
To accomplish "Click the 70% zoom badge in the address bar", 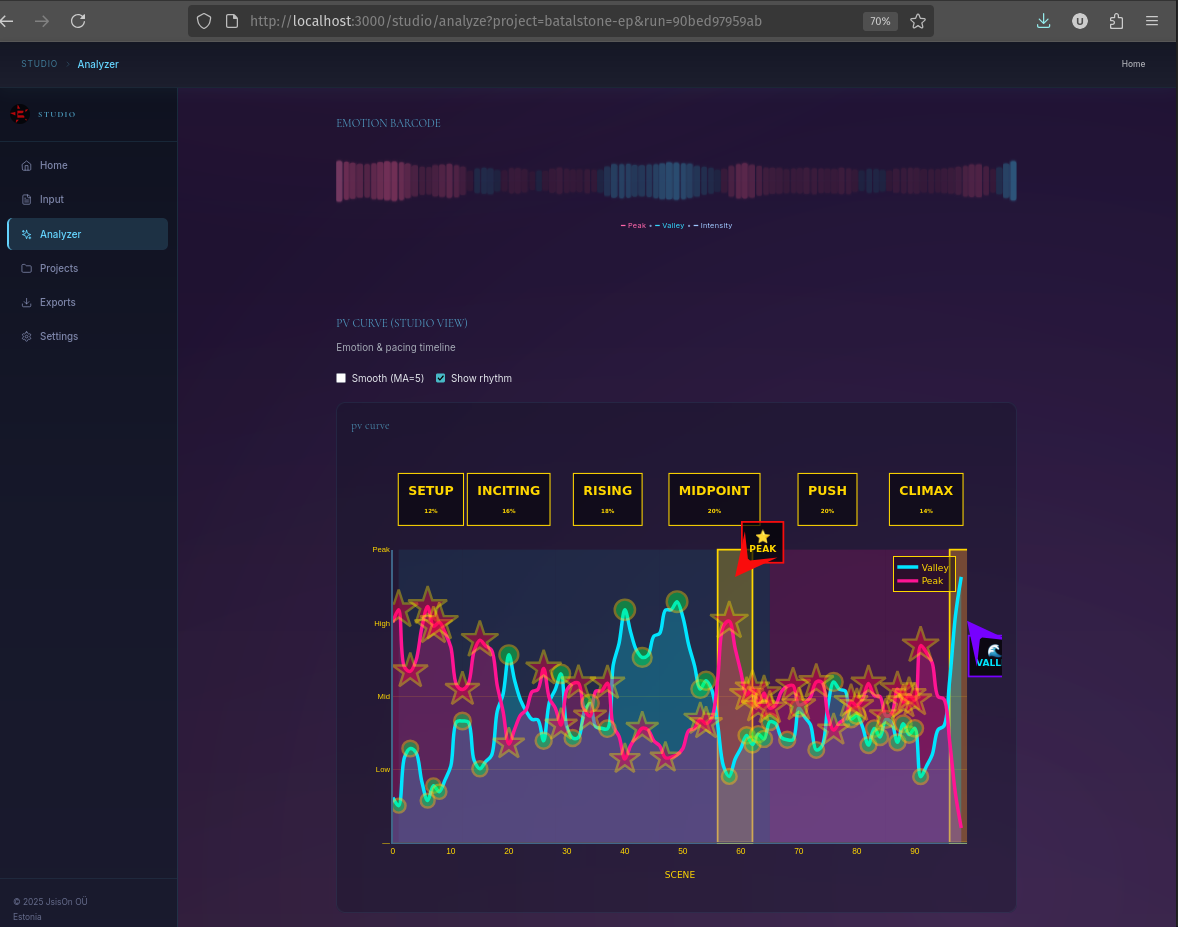I will pos(880,20).
